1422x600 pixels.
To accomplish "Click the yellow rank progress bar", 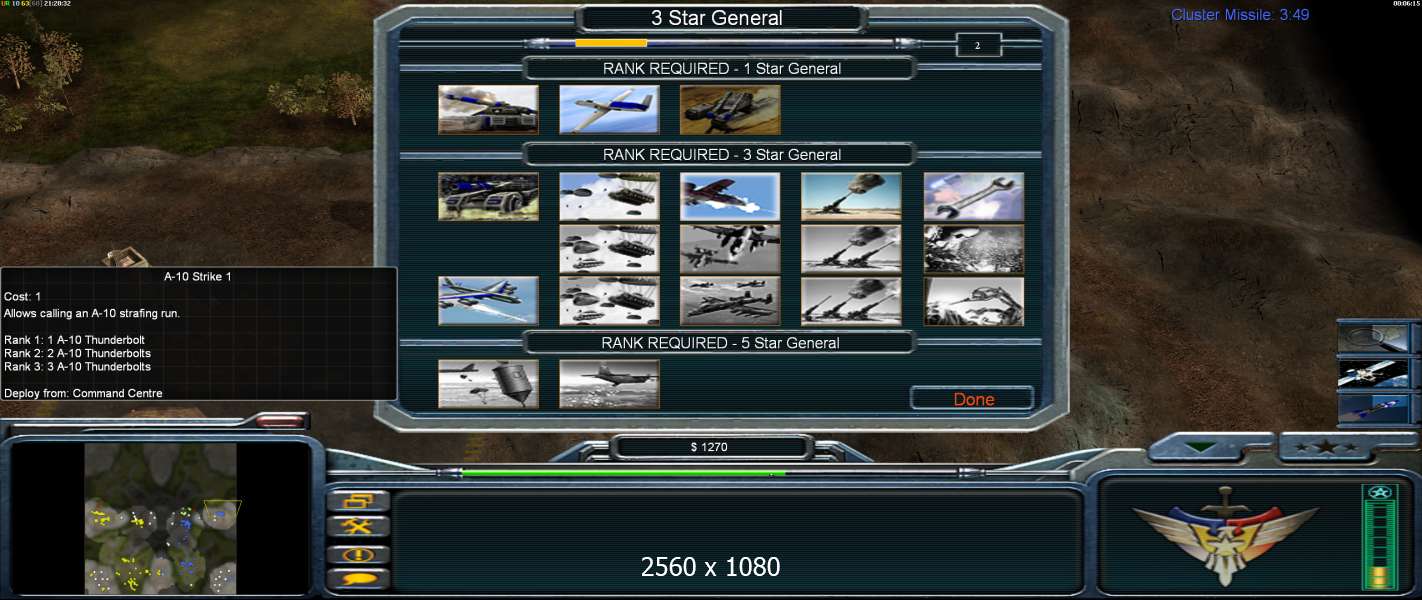I will [610, 43].
